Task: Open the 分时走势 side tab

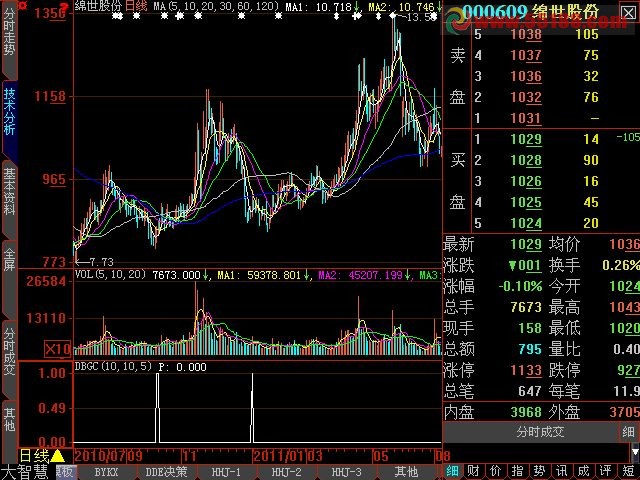Action: [9, 42]
